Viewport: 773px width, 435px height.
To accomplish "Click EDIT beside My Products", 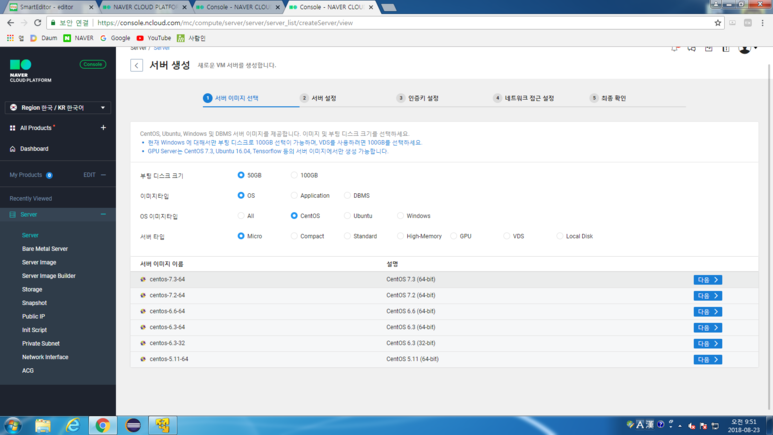I will [x=89, y=175].
